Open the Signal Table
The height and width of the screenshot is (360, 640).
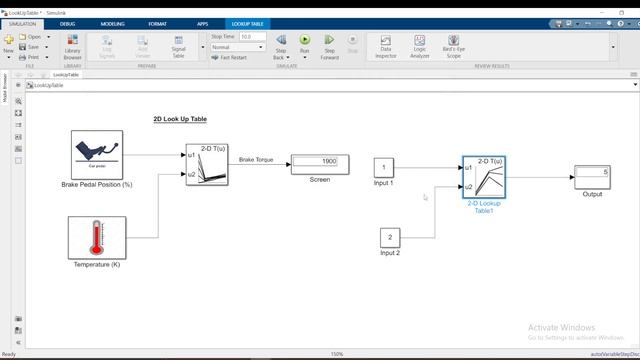[178, 47]
